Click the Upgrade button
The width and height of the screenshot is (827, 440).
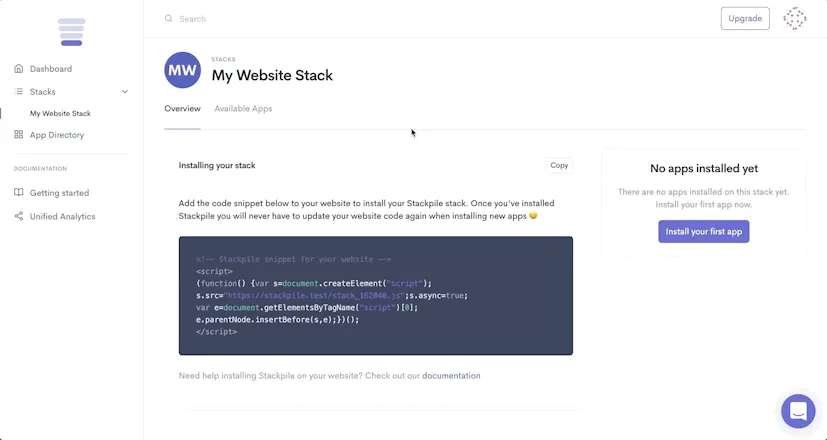coord(745,18)
